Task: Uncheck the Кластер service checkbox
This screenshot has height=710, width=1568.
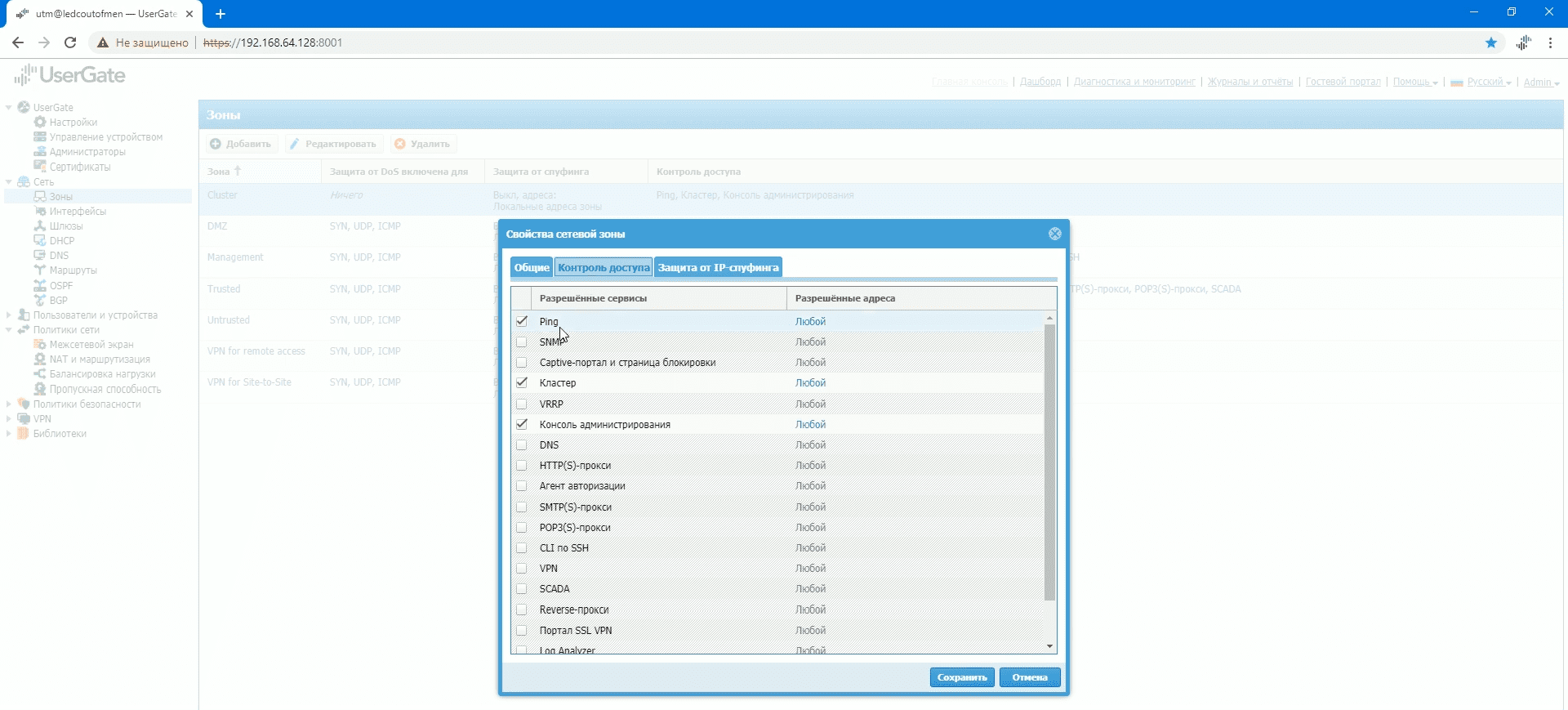Action: click(522, 382)
